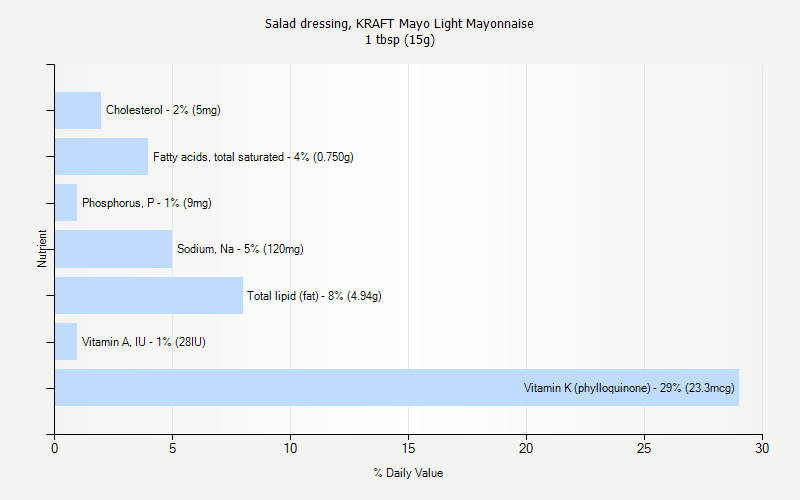Click the Phosphorus bar
The width and height of the screenshot is (800, 500).
[x=66, y=203]
